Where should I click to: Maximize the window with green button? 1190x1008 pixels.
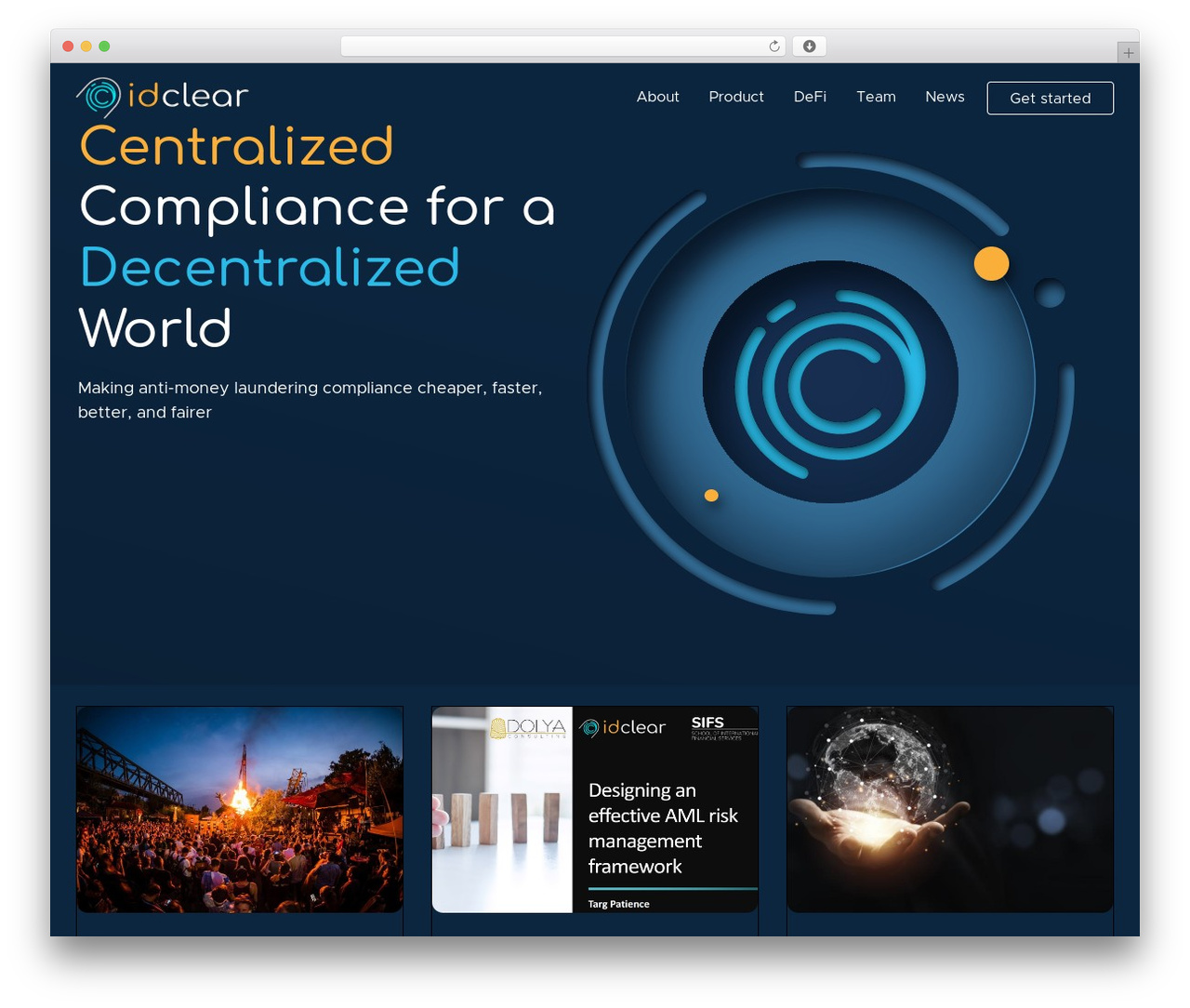pyautogui.click(x=104, y=46)
